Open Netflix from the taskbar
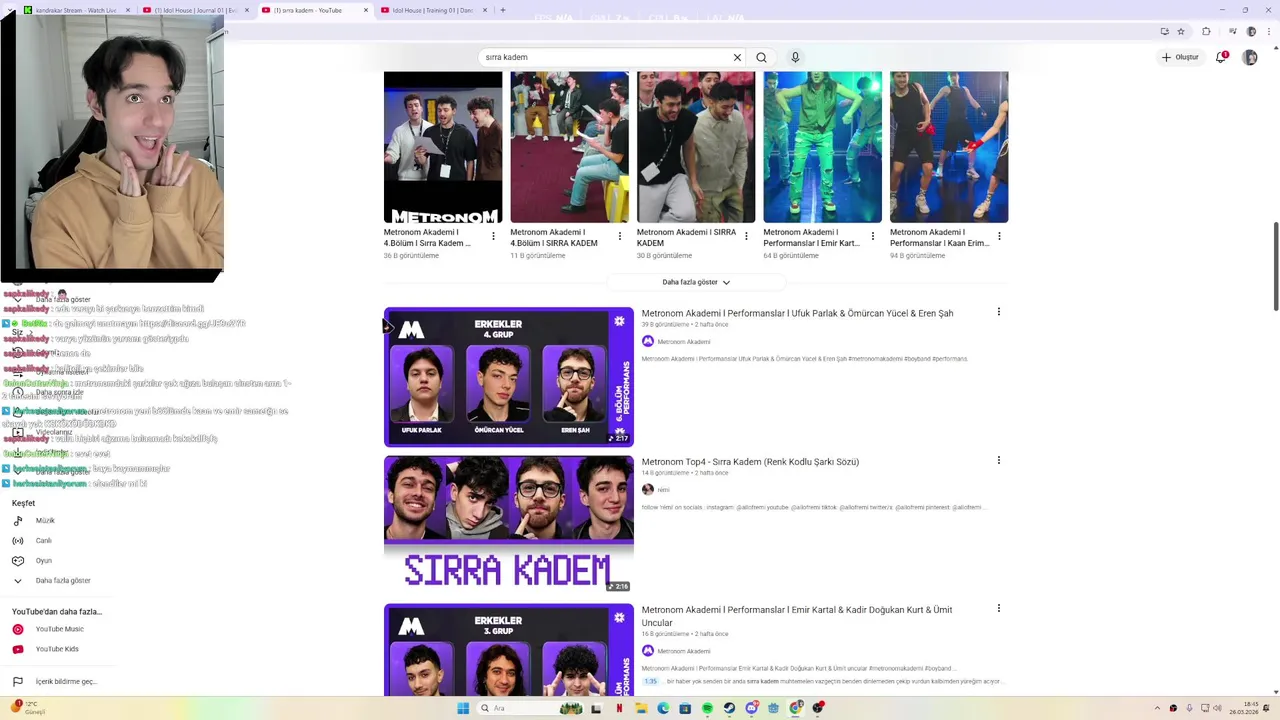This screenshot has width=1280, height=720. click(619, 708)
